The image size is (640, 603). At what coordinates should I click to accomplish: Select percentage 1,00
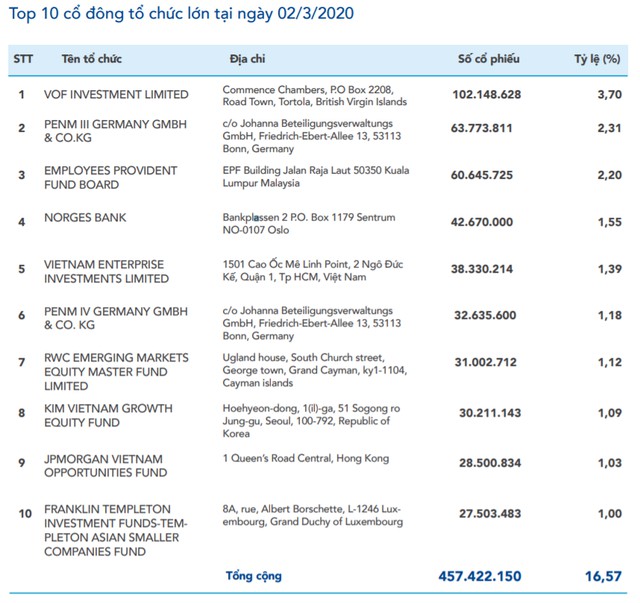point(610,514)
